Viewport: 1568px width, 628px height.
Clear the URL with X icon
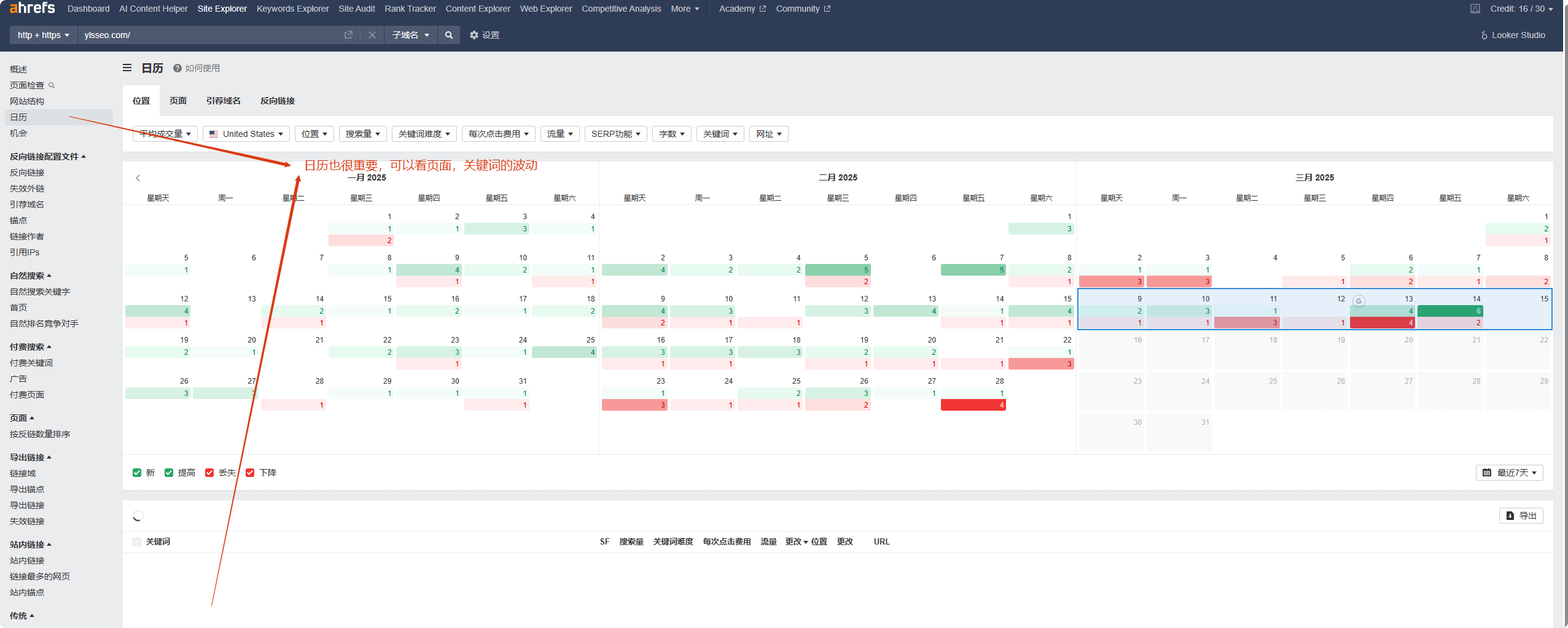[372, 35]
